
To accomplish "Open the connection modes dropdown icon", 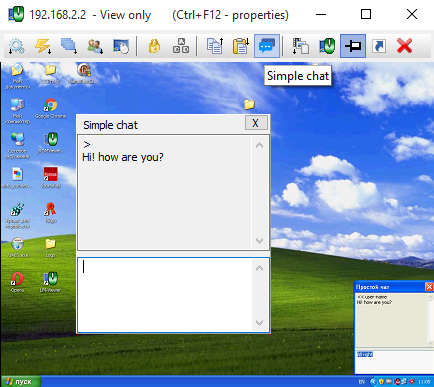I will [x=300, y=46].
